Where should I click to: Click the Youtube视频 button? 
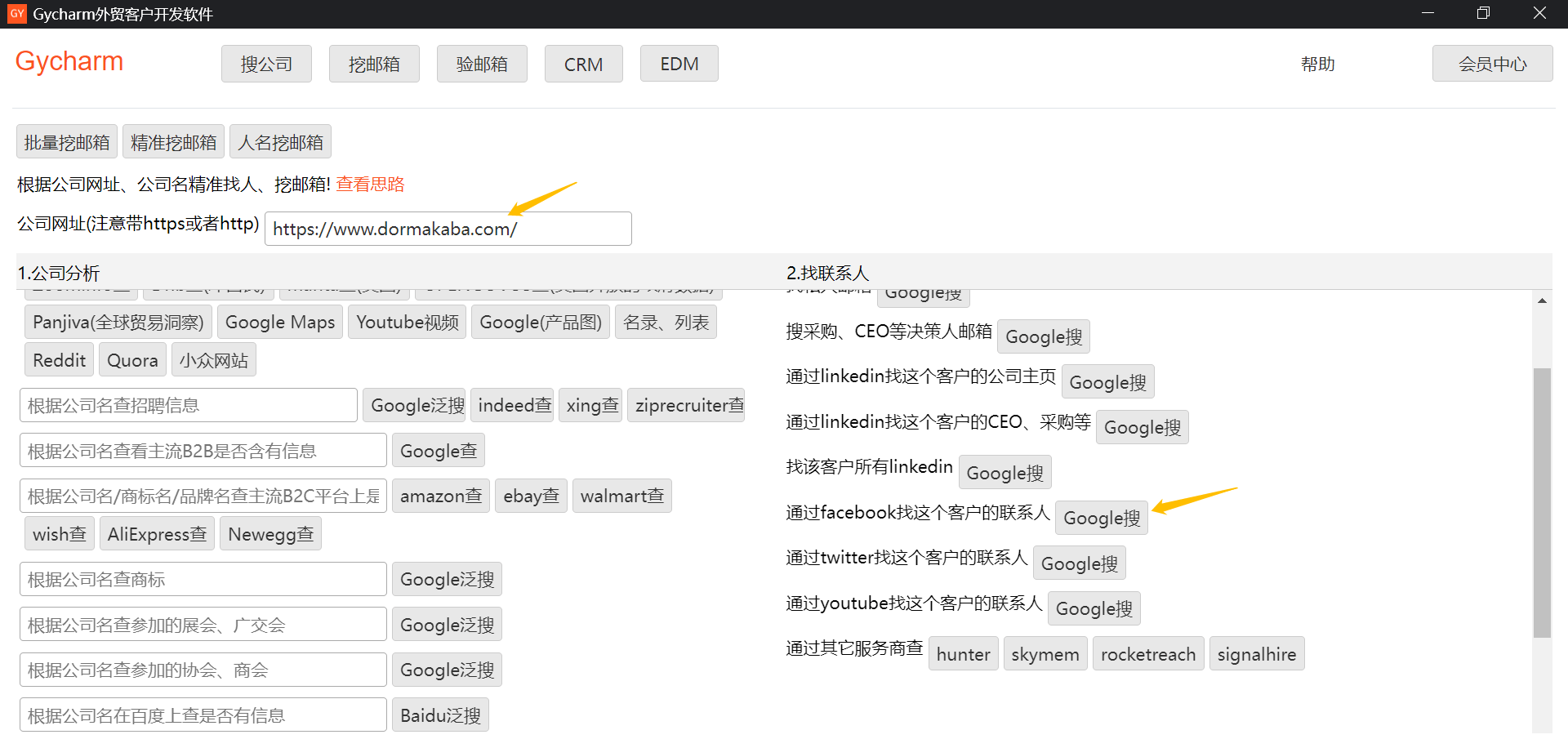coord(408,322)
